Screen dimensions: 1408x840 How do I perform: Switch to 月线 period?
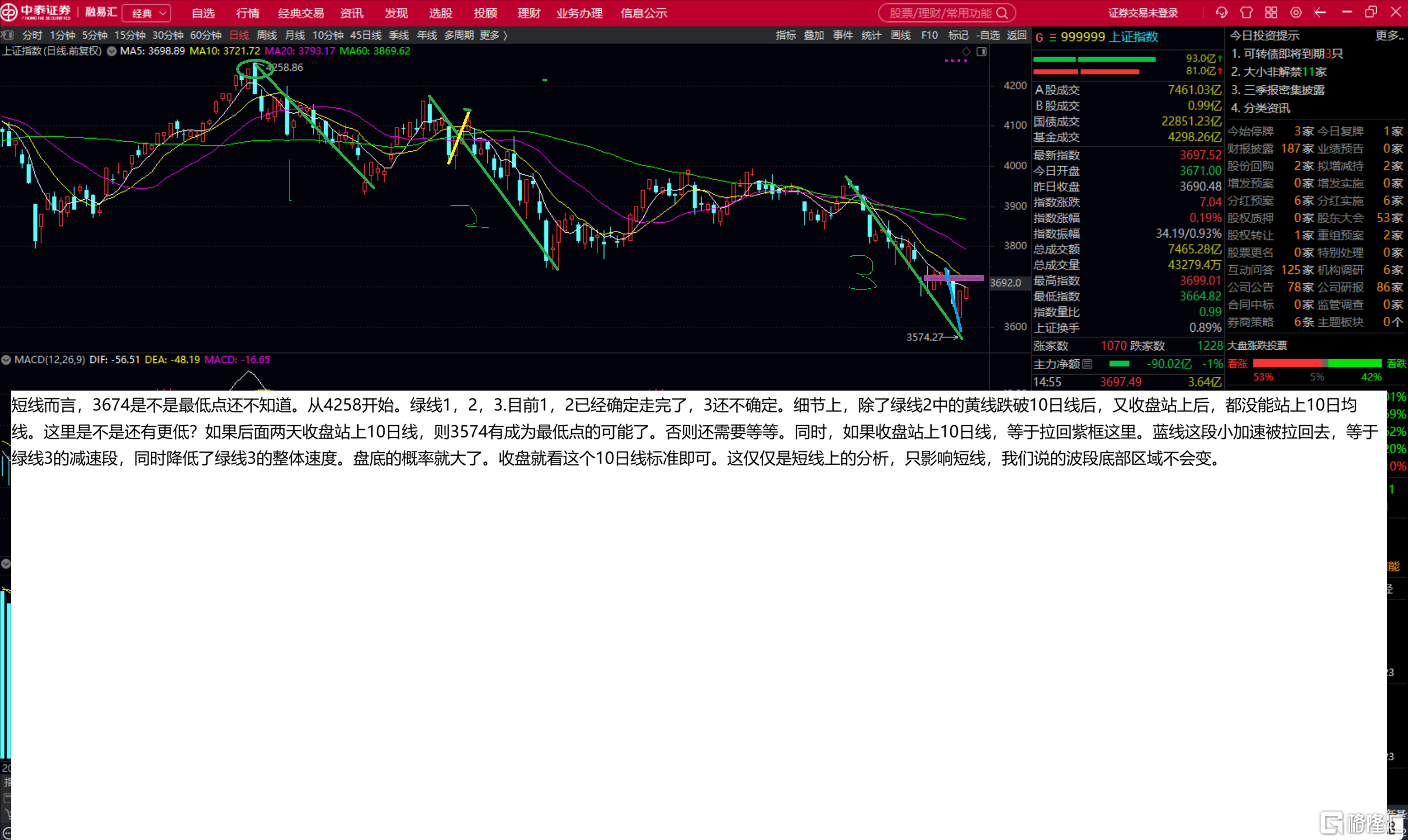coord(294,35)
